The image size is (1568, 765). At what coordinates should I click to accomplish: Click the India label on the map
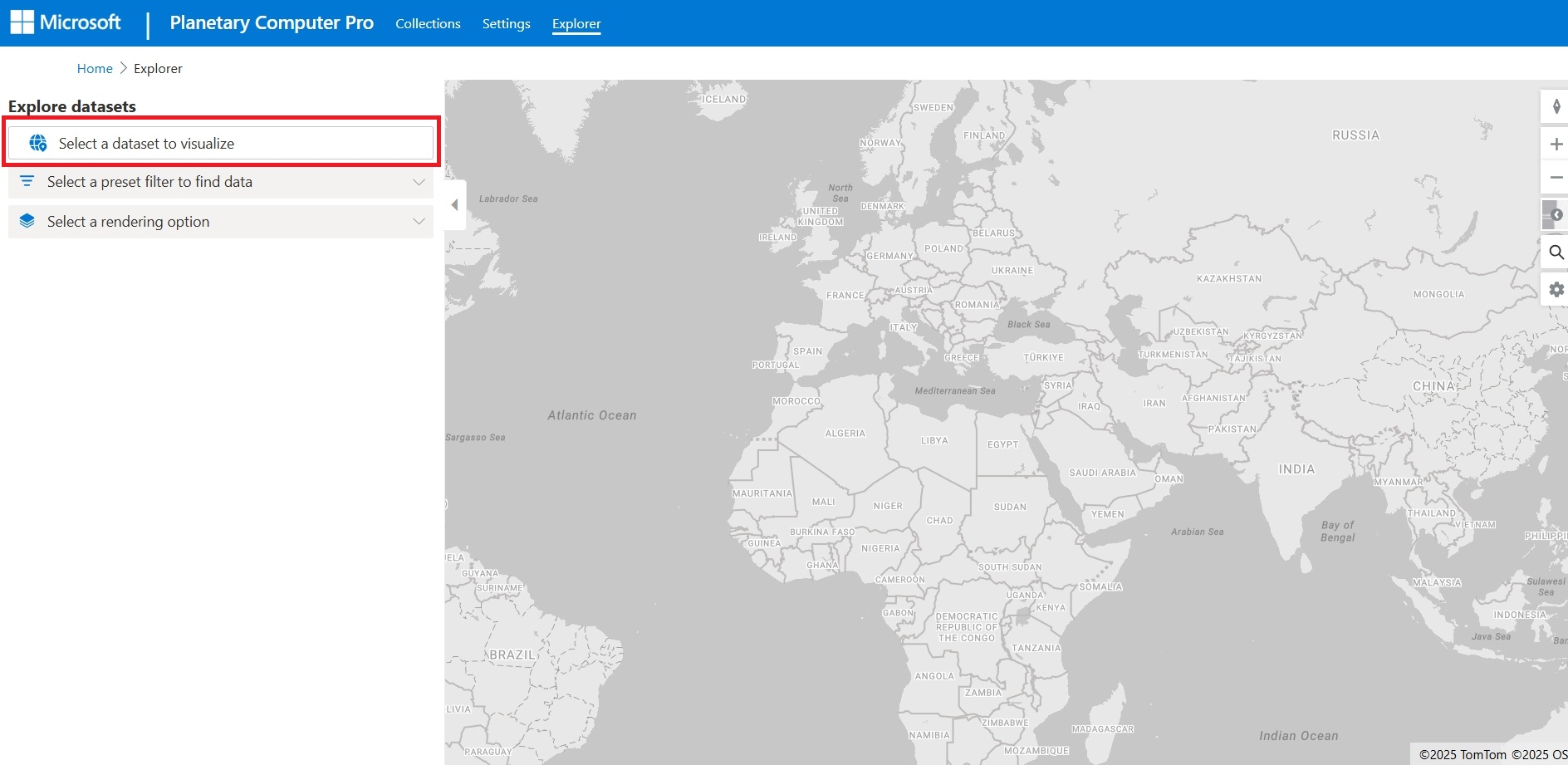(x=1296, y=469)
